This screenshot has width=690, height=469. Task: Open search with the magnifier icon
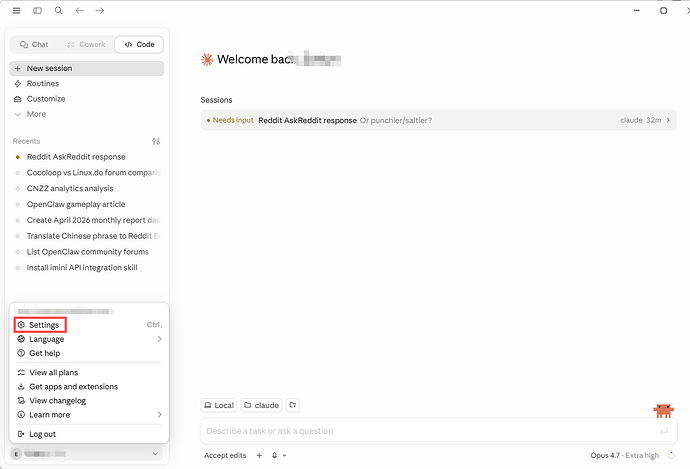(59, 11)
